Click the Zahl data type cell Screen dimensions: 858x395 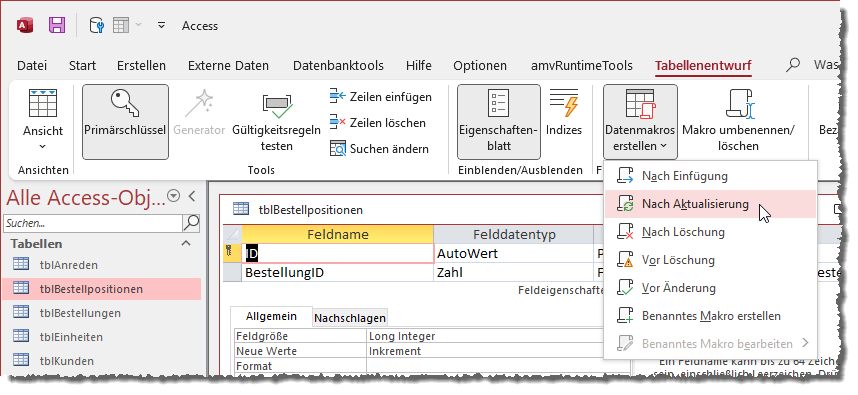coord(513,272)
